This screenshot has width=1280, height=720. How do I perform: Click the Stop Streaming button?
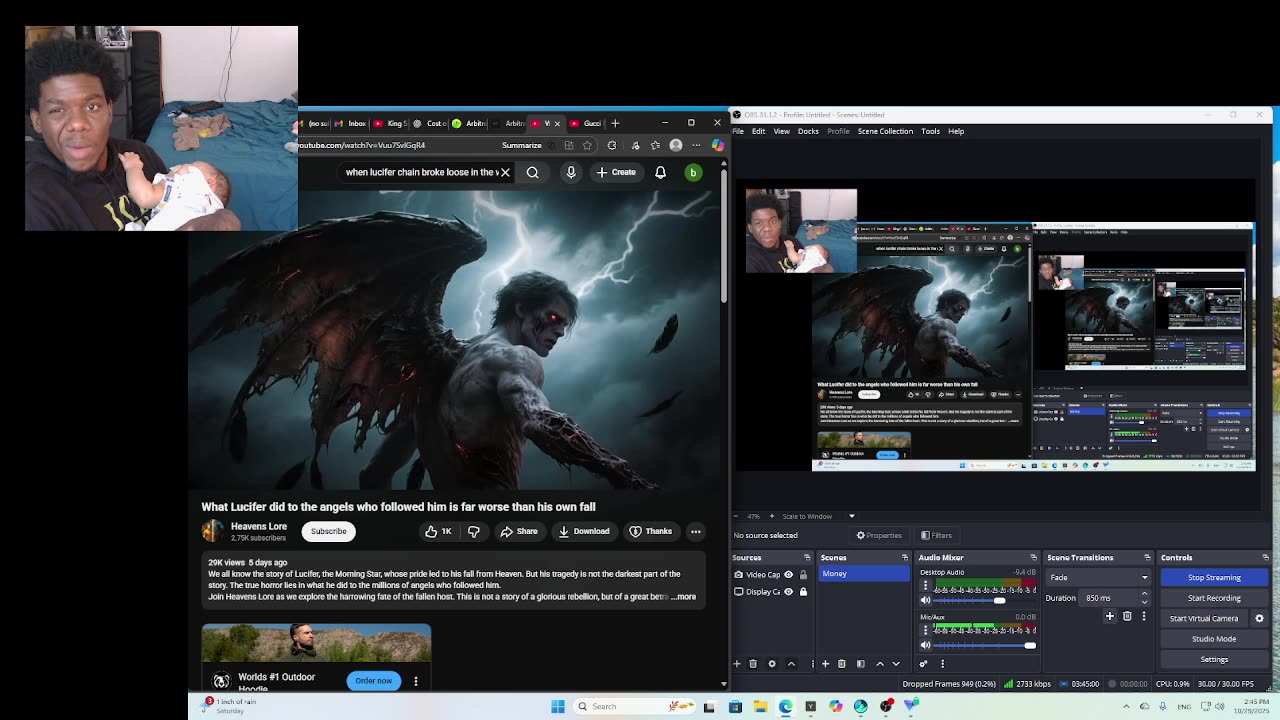click(1213, 577)
